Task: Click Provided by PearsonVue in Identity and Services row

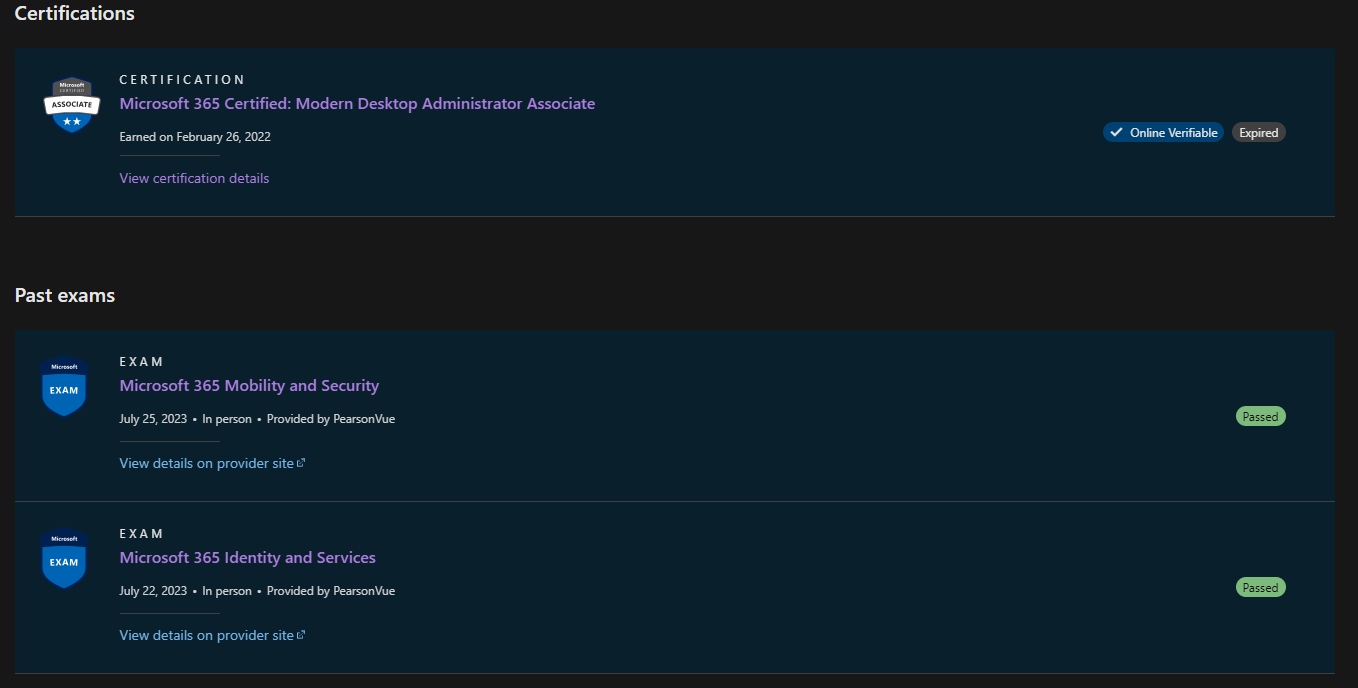Action: (x=331, y=591)
